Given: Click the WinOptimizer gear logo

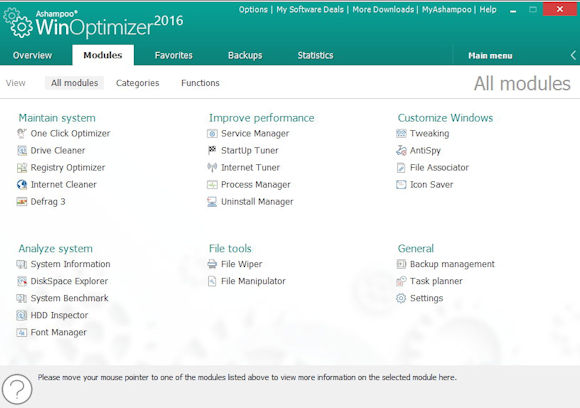Looking at the screenshot, I should point(17,23).
